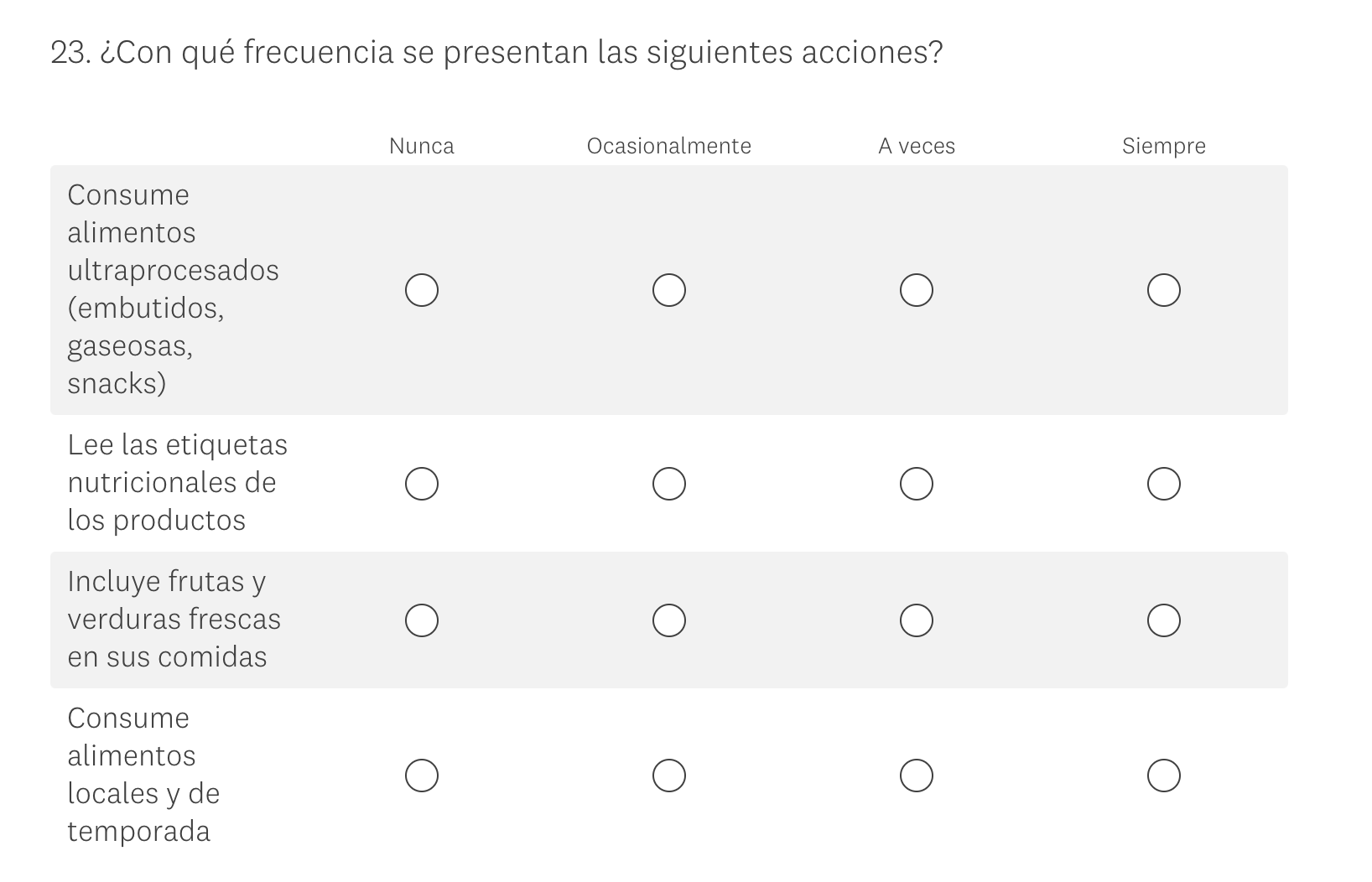Choose Ocasionalmente for frutas y verduras row
Image resolution: width=1372 pixels, height=882 pixels.
pos(669,620)
